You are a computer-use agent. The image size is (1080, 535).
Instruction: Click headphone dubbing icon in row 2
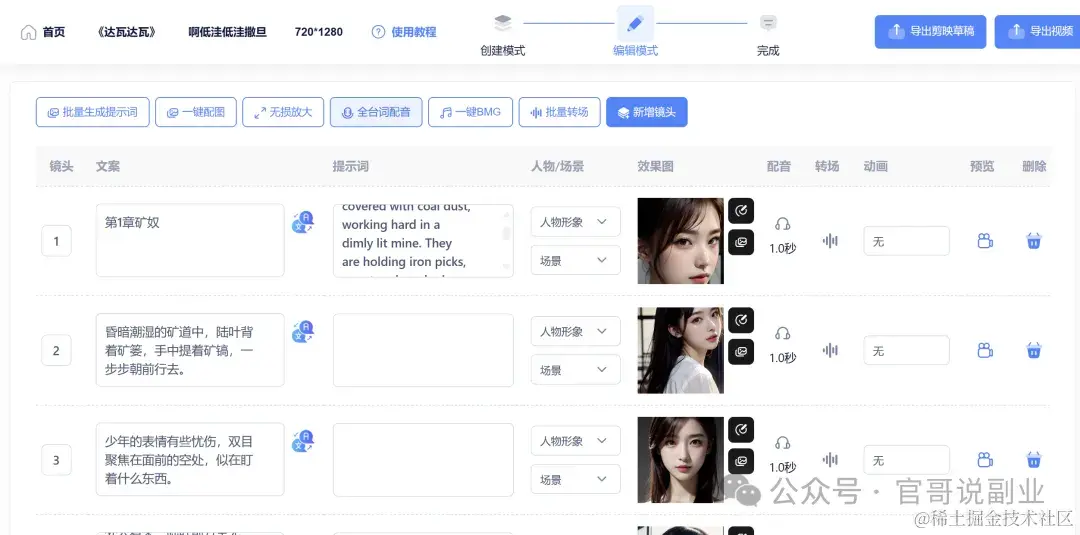(782, 333)
